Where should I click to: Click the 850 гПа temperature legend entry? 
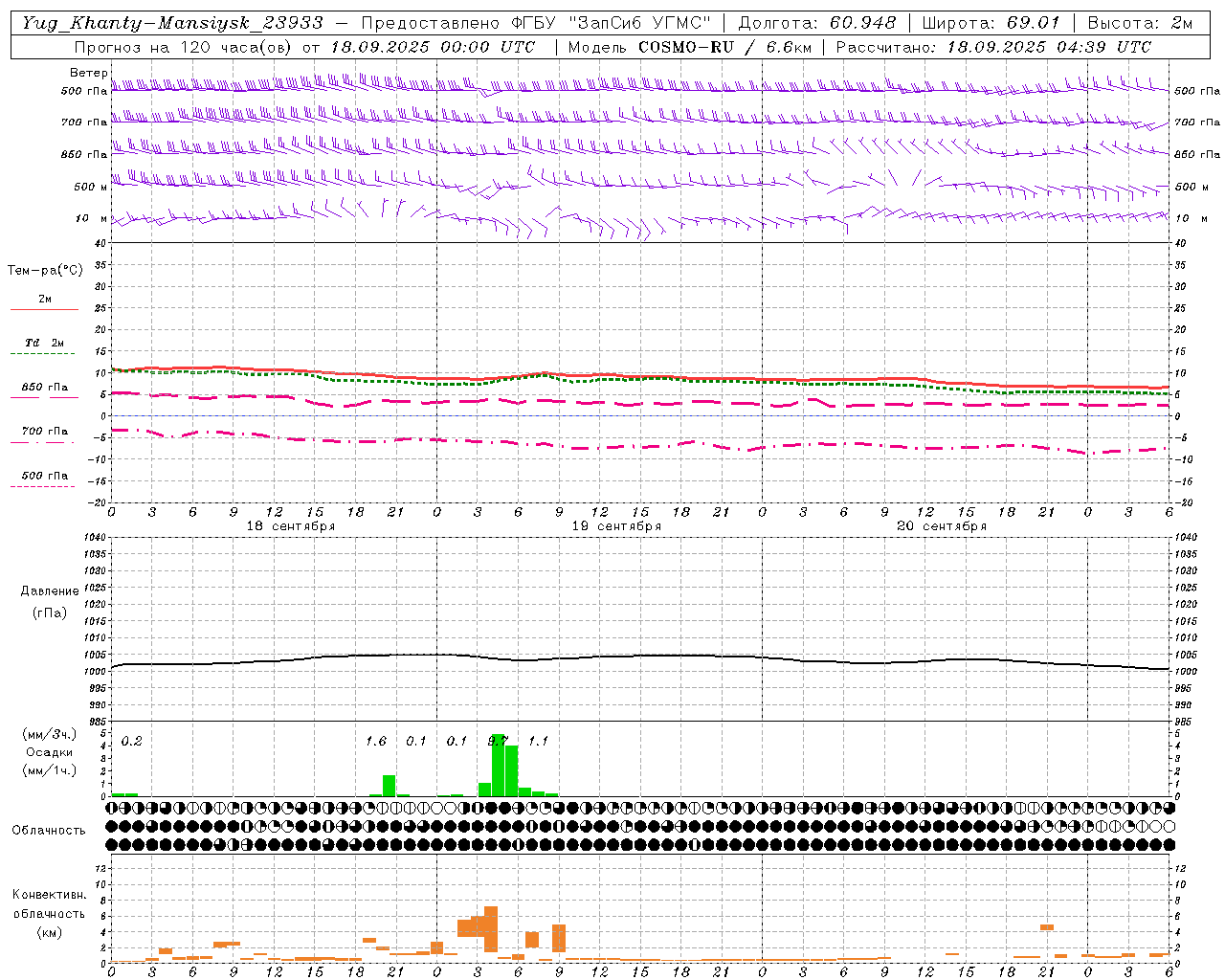[45, 388]
